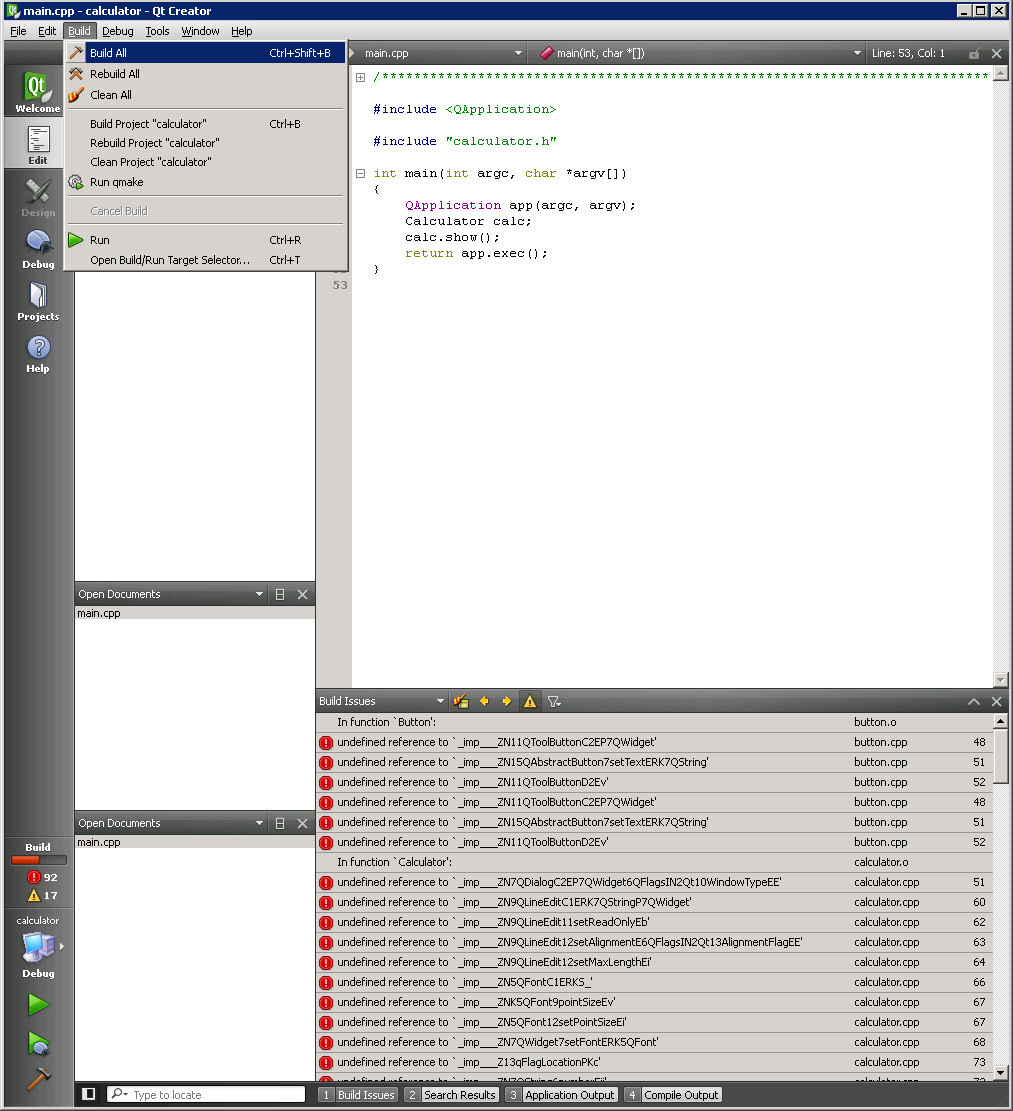1013x1111 pixels.
Task: Start debugging with the Run-debug icon
Action: tap(38, 1043)
